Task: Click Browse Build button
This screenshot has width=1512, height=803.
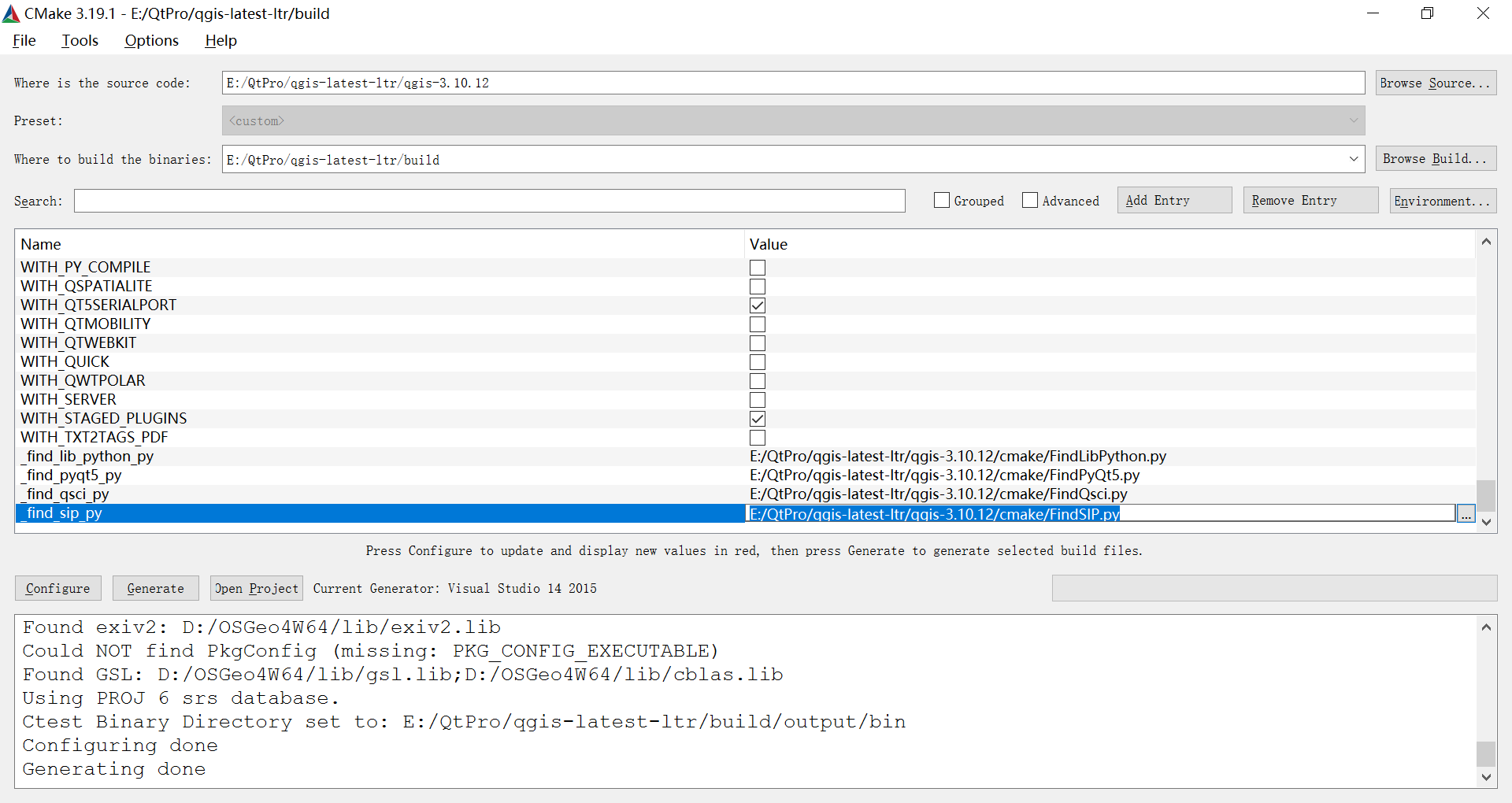Action: tap(1436, 158)
